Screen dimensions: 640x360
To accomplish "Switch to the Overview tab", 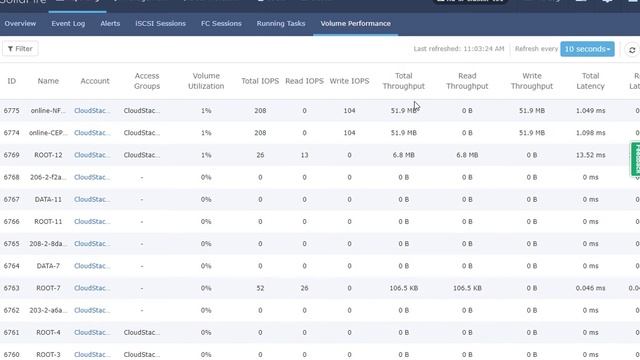I will (20, 24).
